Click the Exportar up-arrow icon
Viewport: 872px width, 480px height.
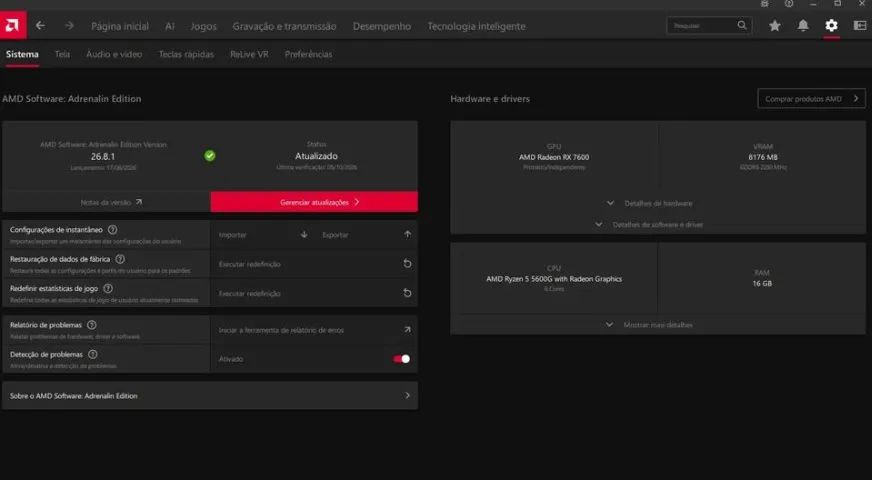[x=408, y=235]
